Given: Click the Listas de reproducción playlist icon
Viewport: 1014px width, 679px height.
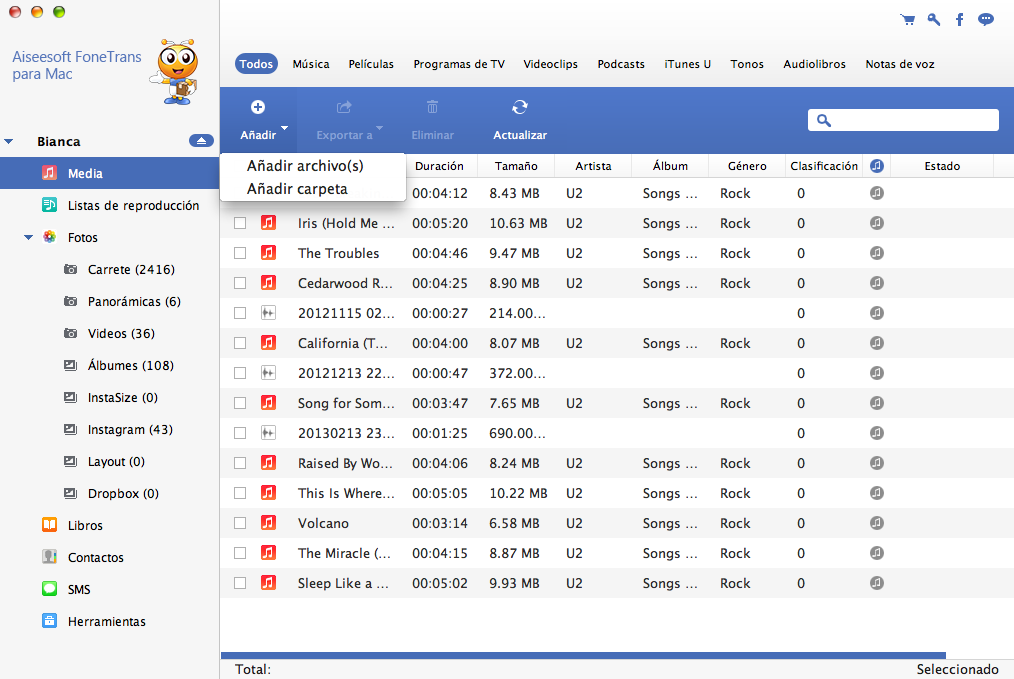Looking at the screenshot, I should coord(49,205).
